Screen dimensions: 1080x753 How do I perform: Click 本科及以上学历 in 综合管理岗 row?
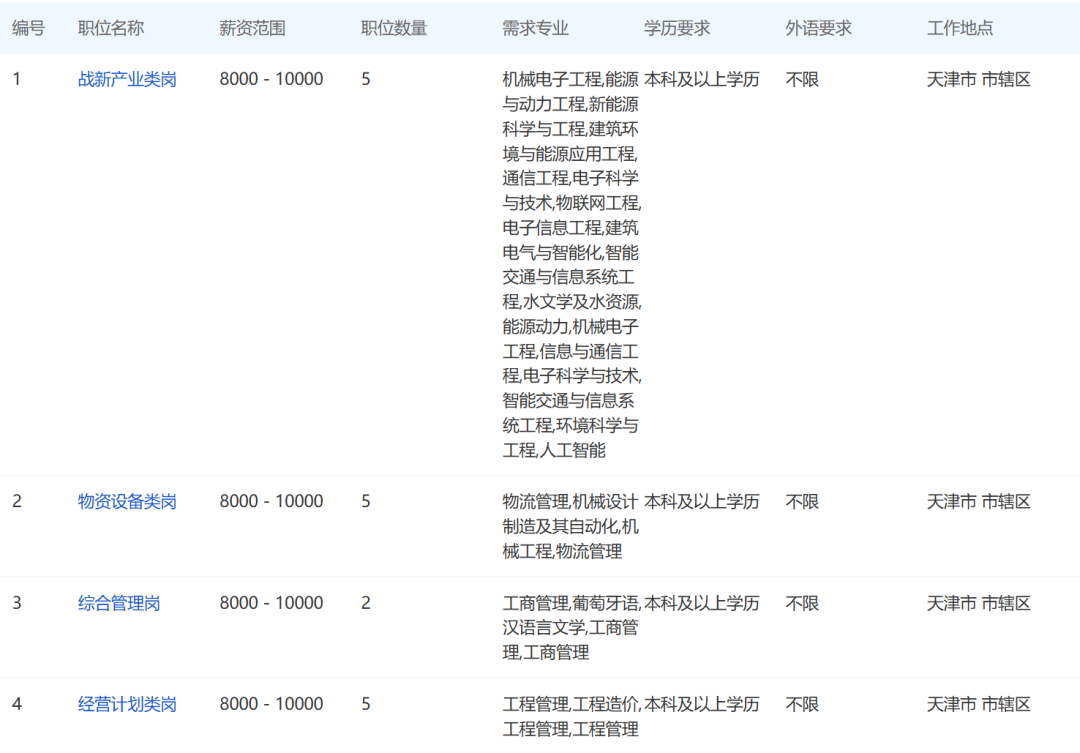(x=702, y=604)
